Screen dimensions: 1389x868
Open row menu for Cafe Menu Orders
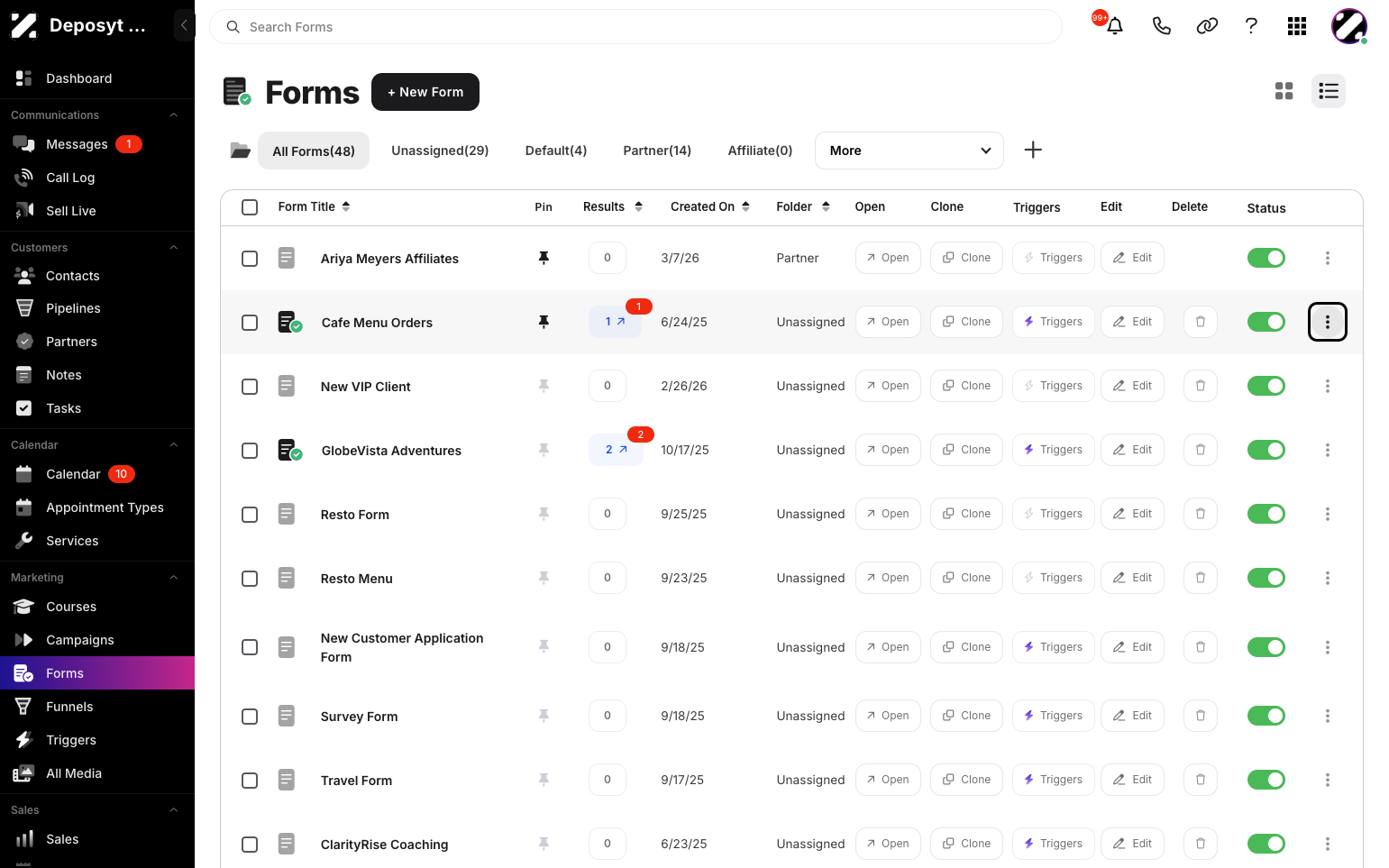tap(1328, 322)
